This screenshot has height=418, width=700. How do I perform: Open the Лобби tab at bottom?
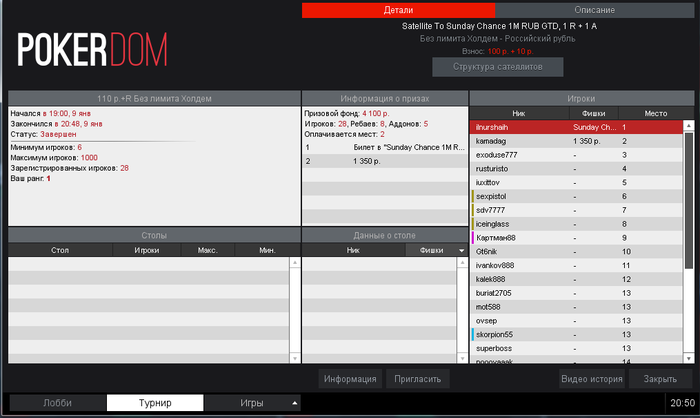(58, 403)
